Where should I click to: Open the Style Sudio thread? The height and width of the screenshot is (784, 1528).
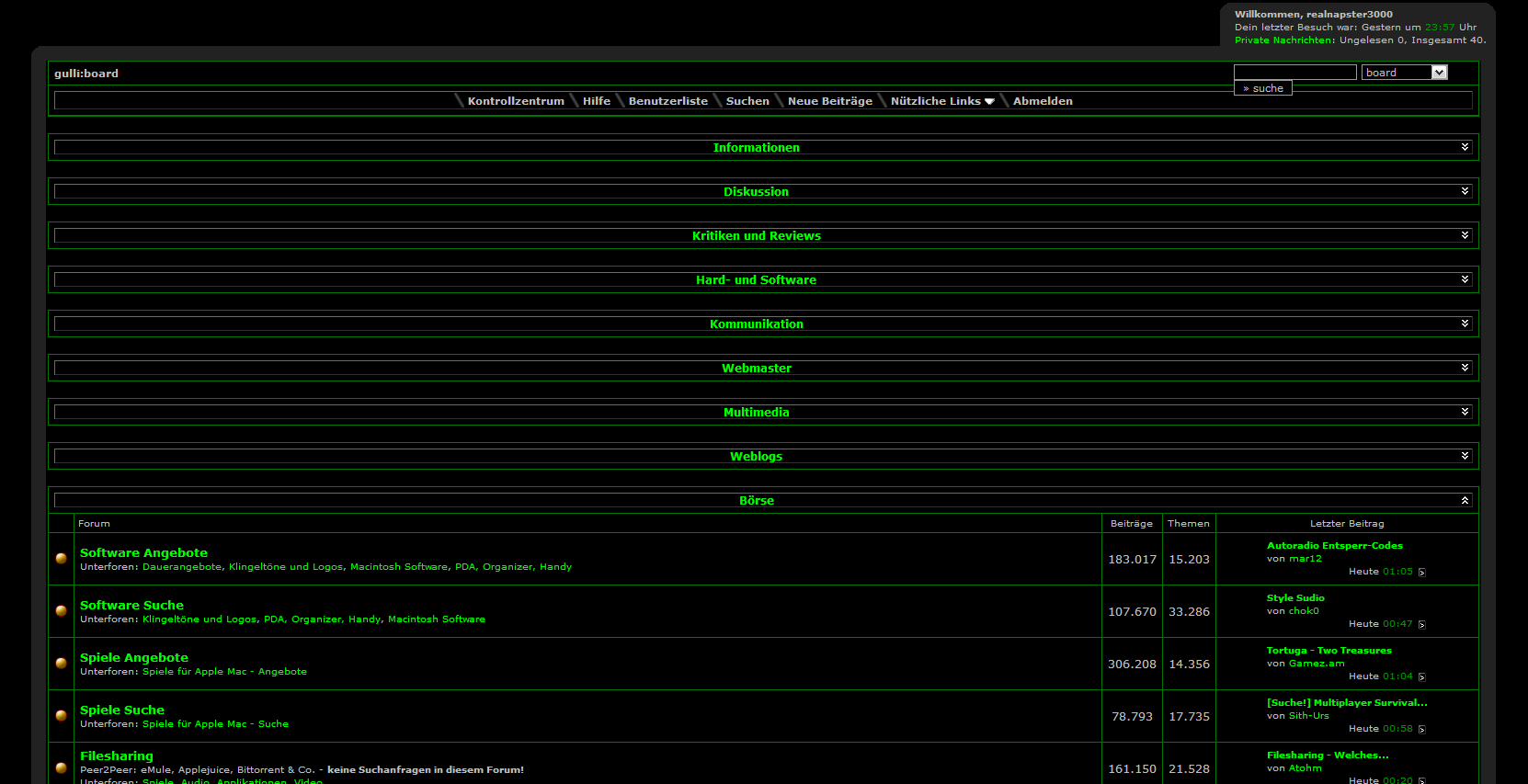(1295, 598)
